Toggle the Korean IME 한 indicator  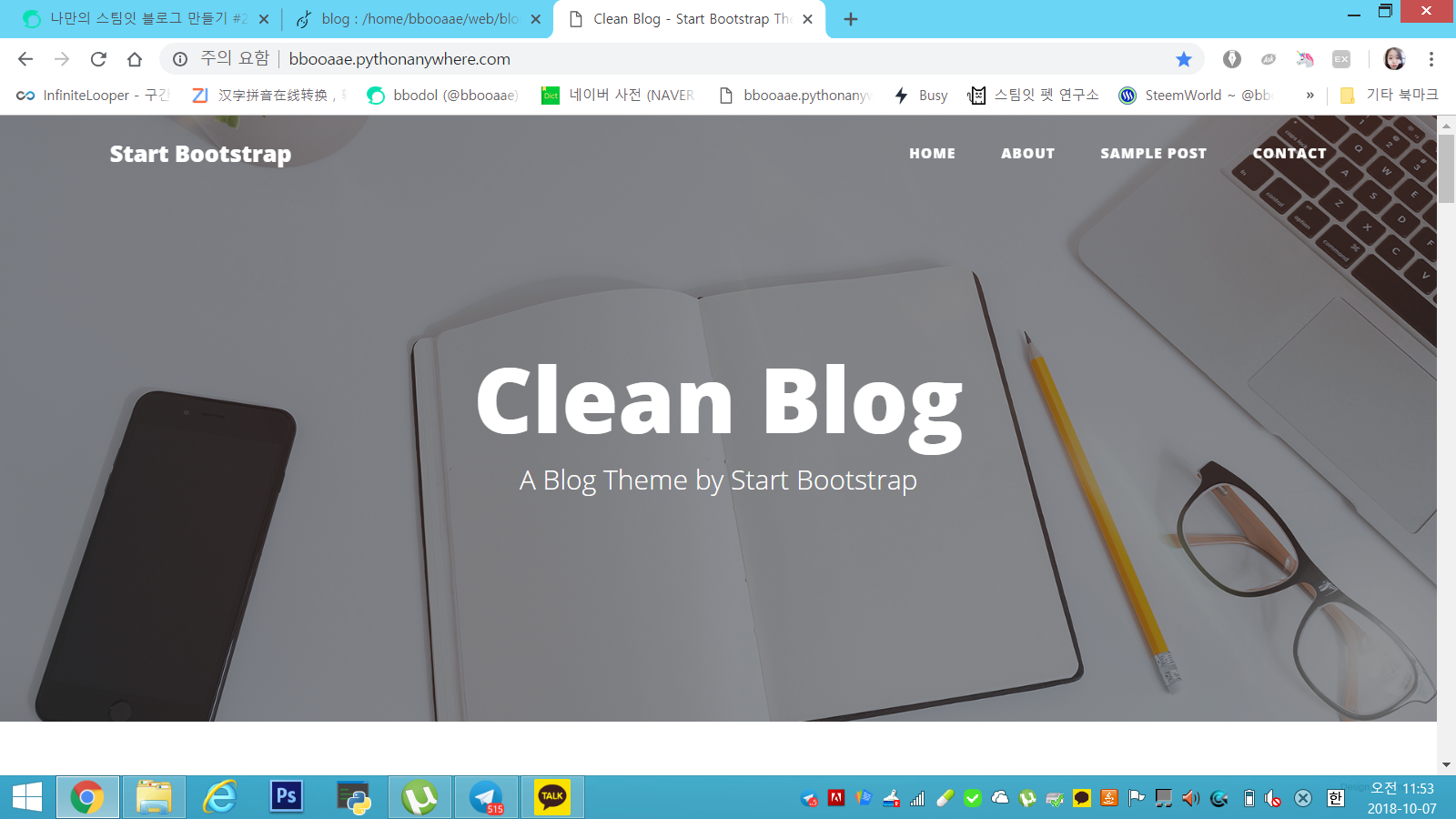1335,798
